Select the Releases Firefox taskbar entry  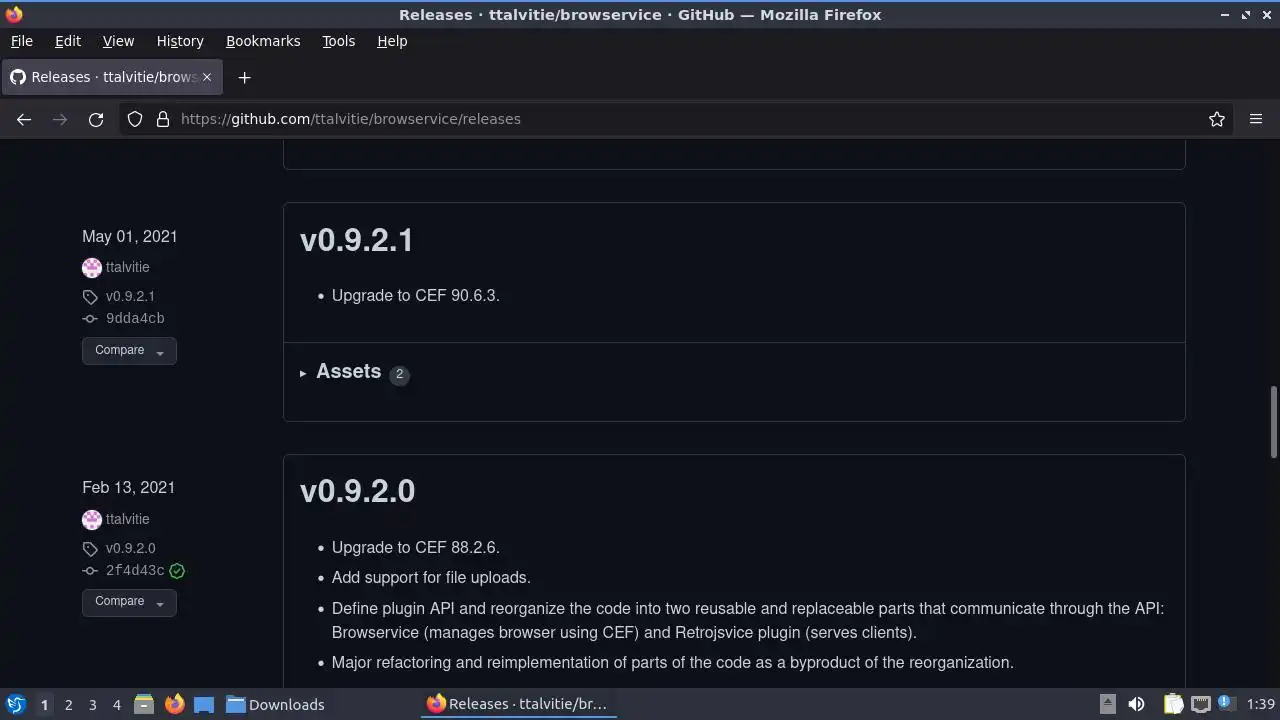[x=517, y=704]
